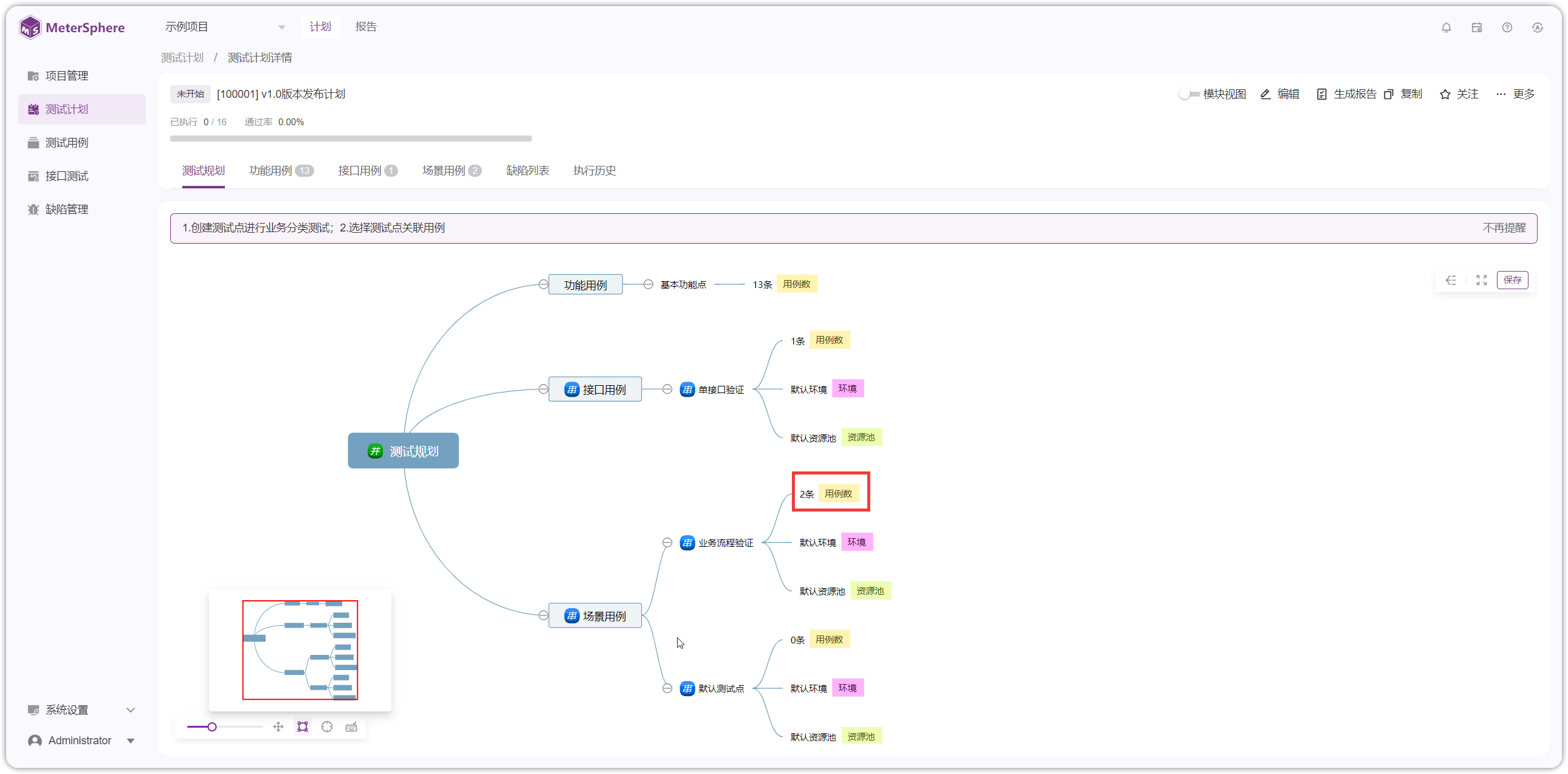This screenshot has width=1568, height=774.
Task: Open the 功能用例 tab
Action: [281, 170]
